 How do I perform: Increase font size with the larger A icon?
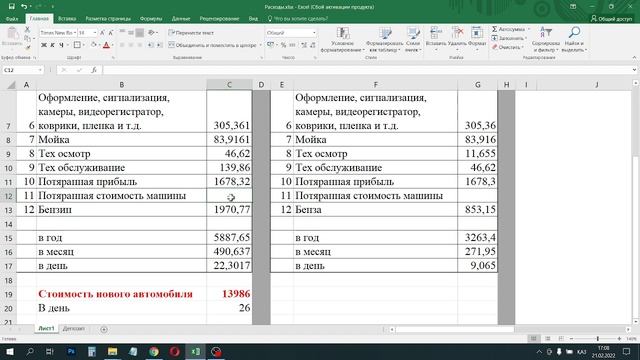(x=102, y=33)
